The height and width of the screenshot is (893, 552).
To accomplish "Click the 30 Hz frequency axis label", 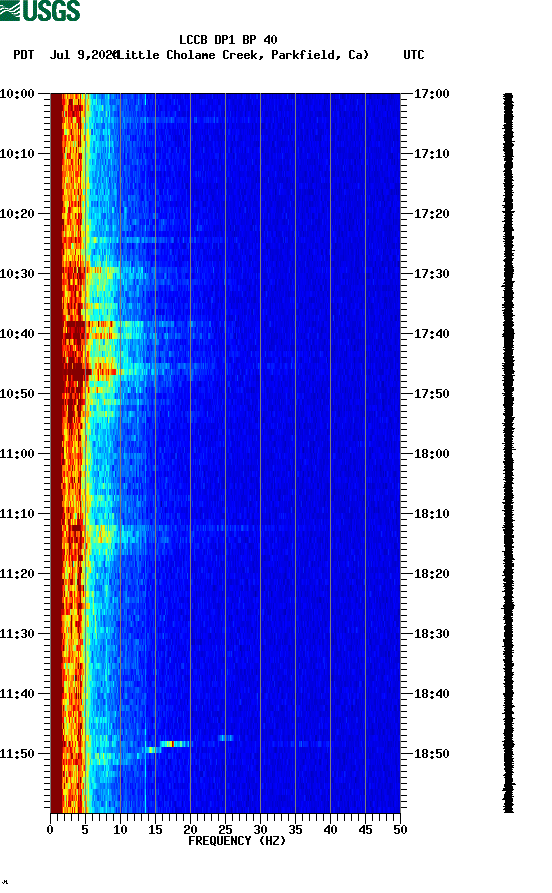I will 260,830.
